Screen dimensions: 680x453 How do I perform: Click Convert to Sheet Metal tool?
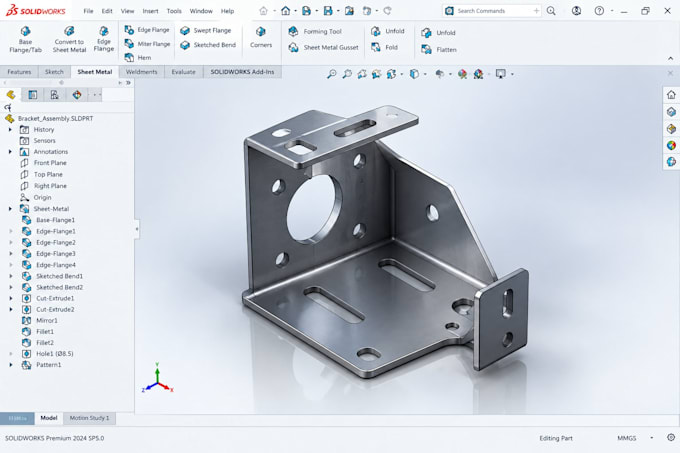(x=69, y=39)
